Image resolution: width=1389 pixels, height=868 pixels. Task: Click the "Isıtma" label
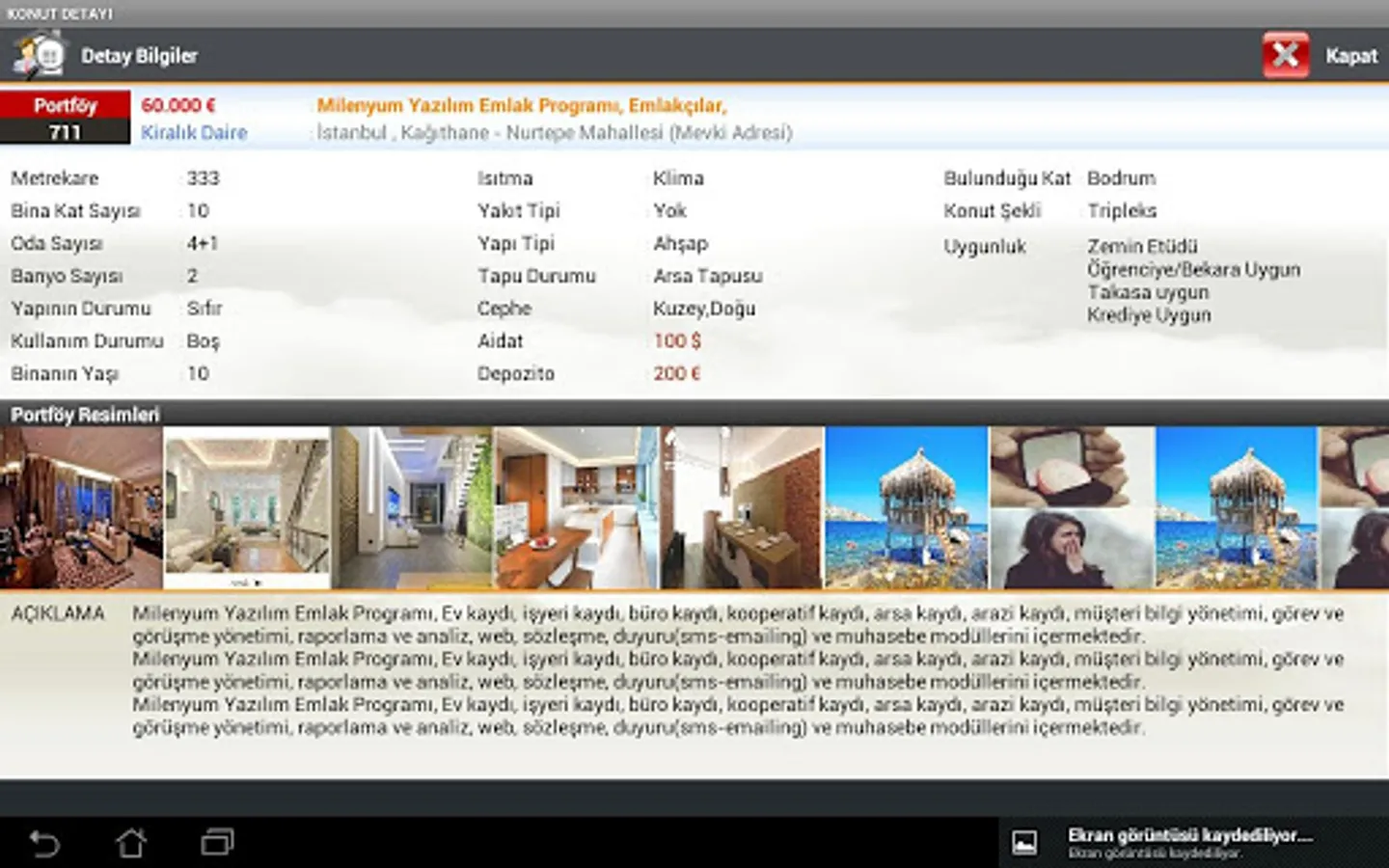pyautogui.click(x=504, y=178)
